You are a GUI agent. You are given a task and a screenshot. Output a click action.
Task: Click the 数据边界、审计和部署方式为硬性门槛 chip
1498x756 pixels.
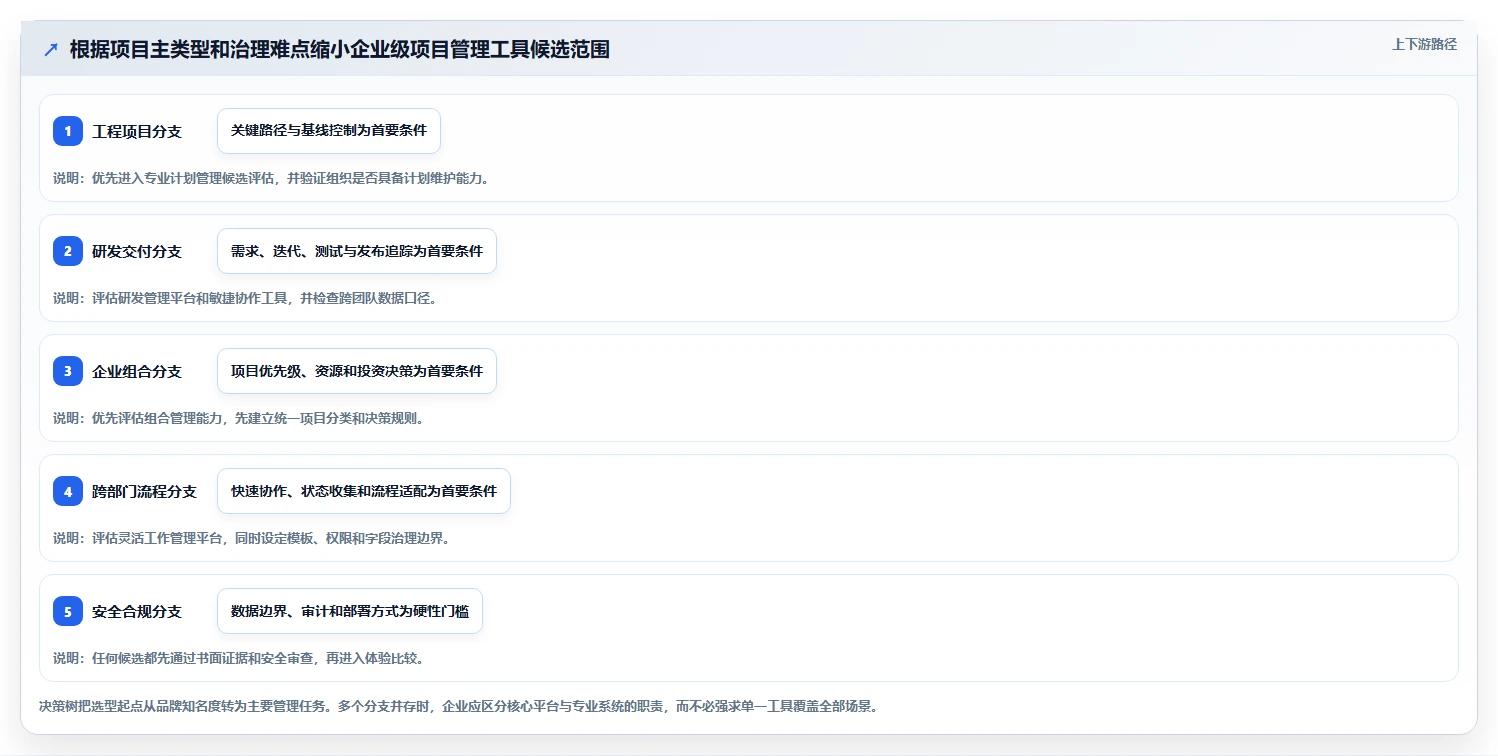pyautogui.click(x=350, y=611)
